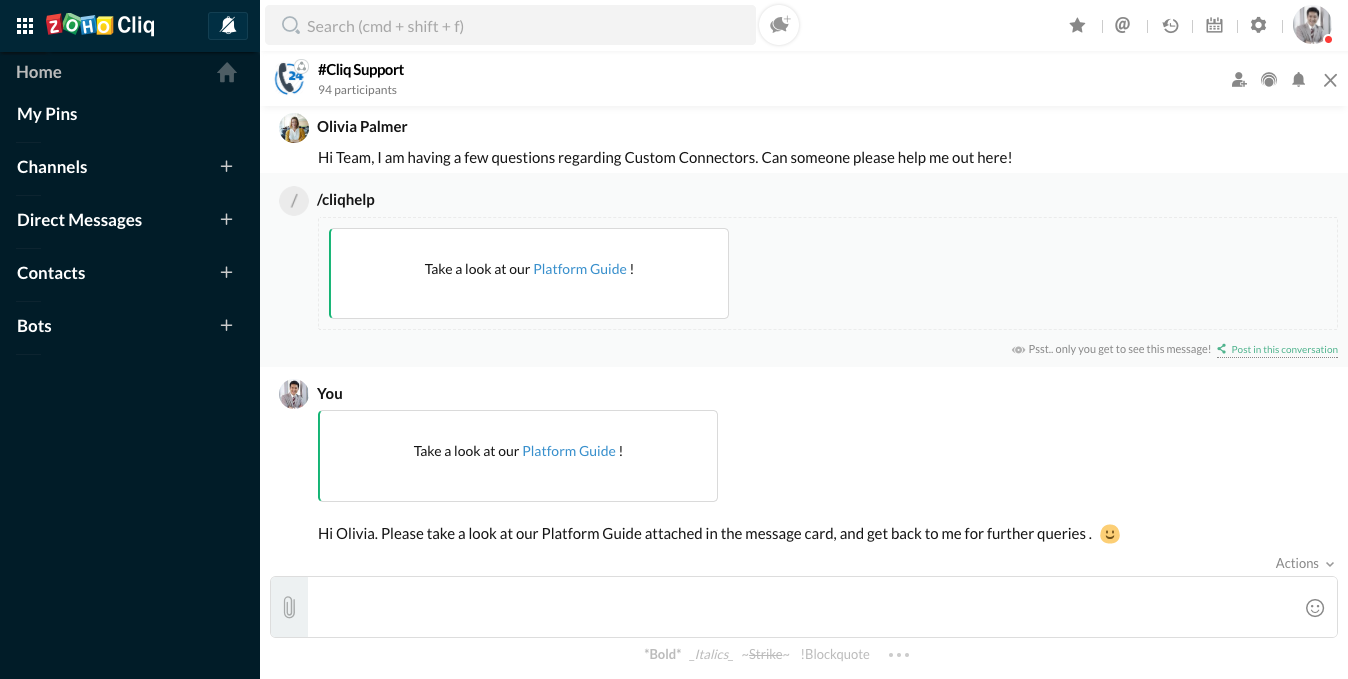Expand the Actions dropdown

pyautogui.click(x=1304, y=564)
